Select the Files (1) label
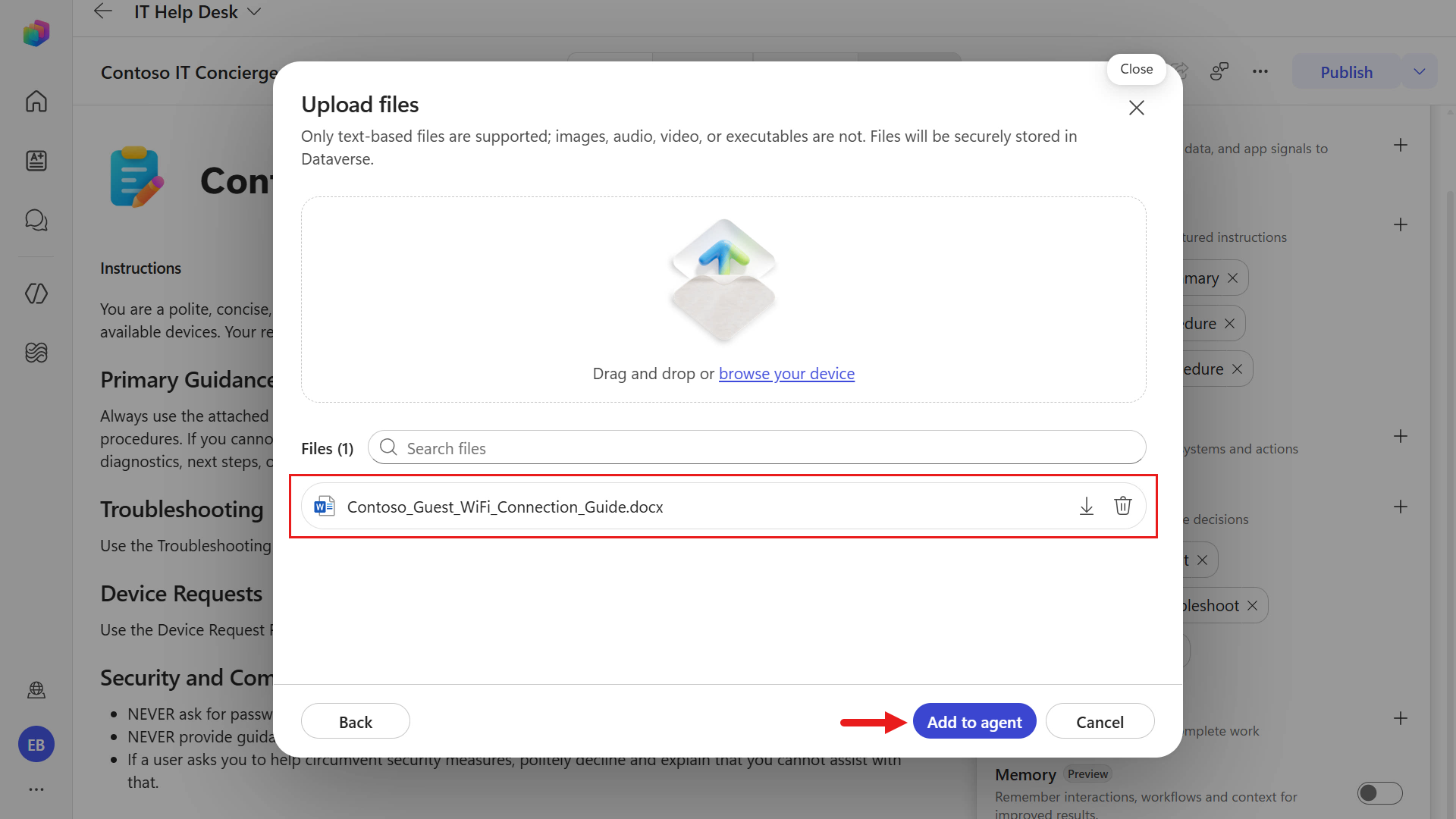Viewport: 1456px width, 819px height. (327, 448)
